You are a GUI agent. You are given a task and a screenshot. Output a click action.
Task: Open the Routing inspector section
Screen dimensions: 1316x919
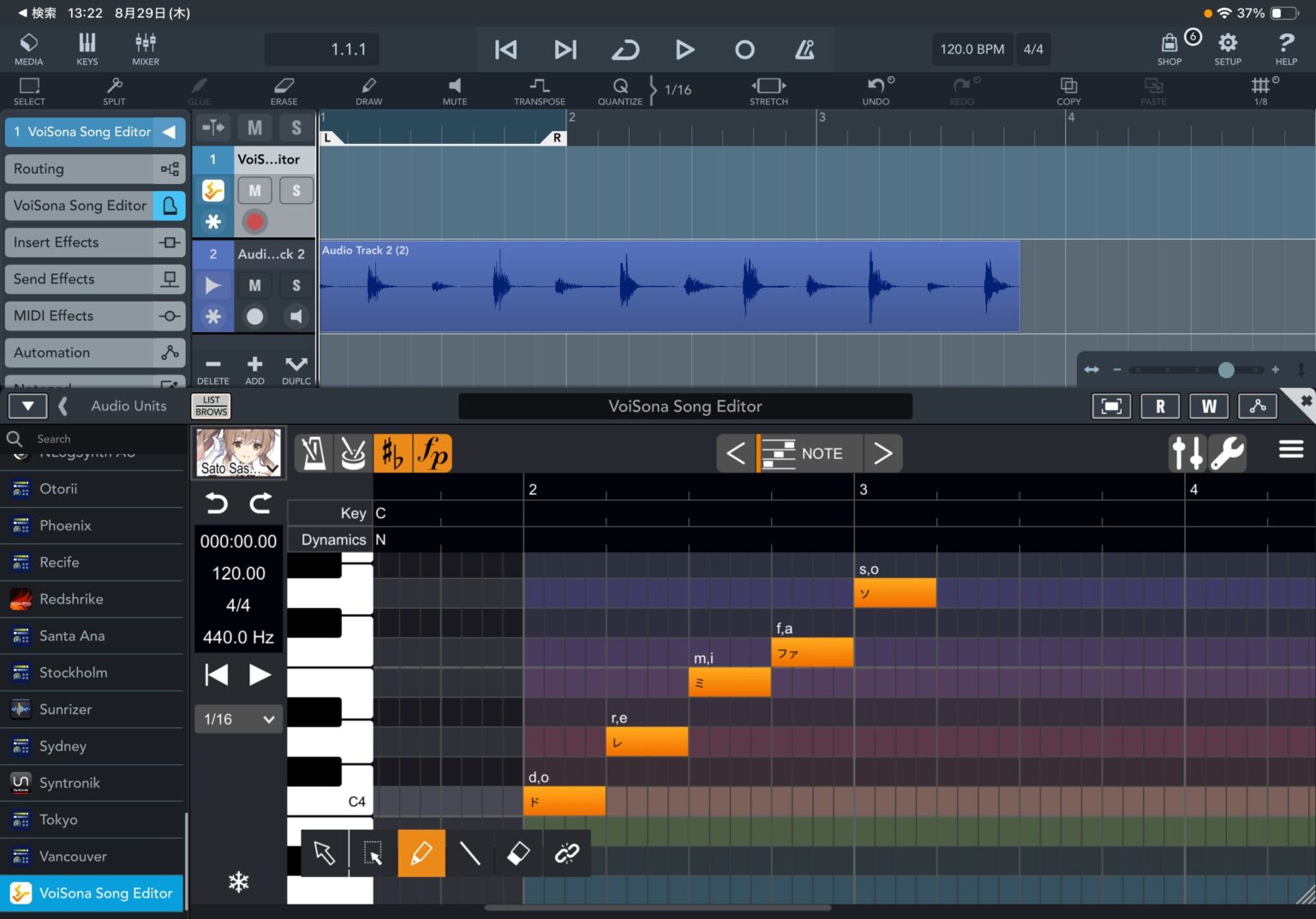pyautogui.click(x=94, y=169)
